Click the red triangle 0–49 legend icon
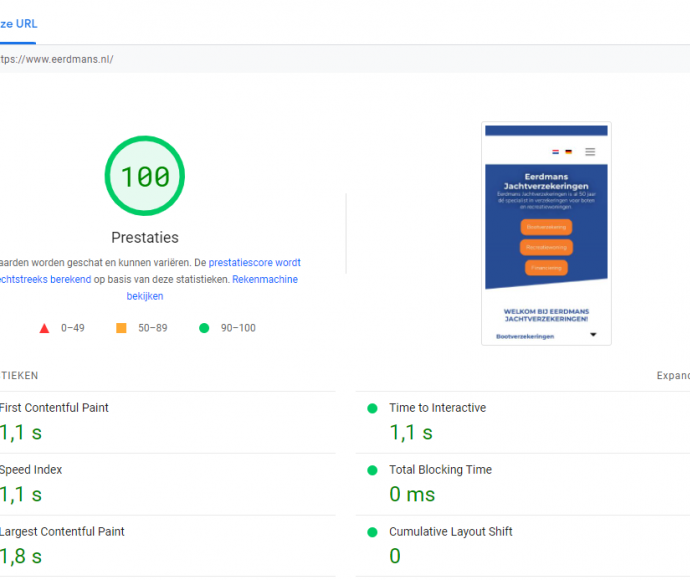 point(44,328)
